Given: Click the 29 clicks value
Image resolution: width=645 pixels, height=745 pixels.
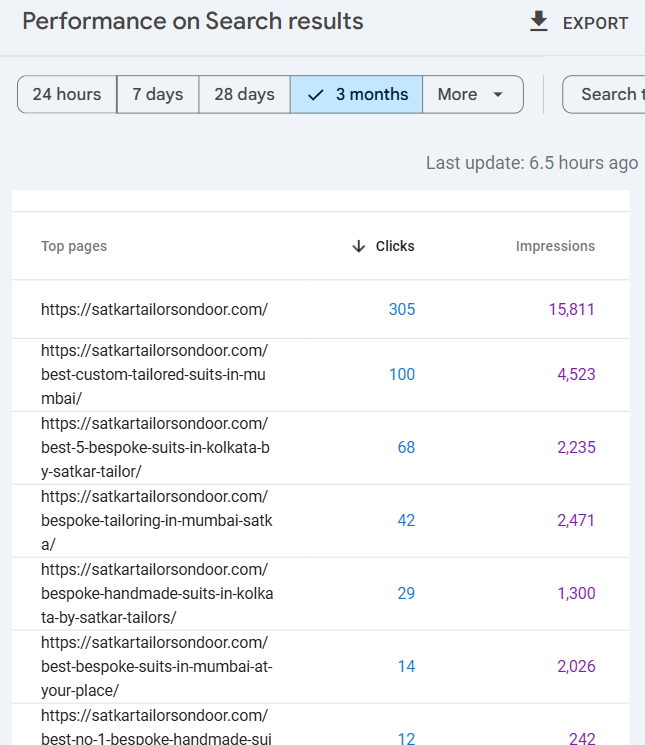Looking at the screenshot, I should coord(406,593).
